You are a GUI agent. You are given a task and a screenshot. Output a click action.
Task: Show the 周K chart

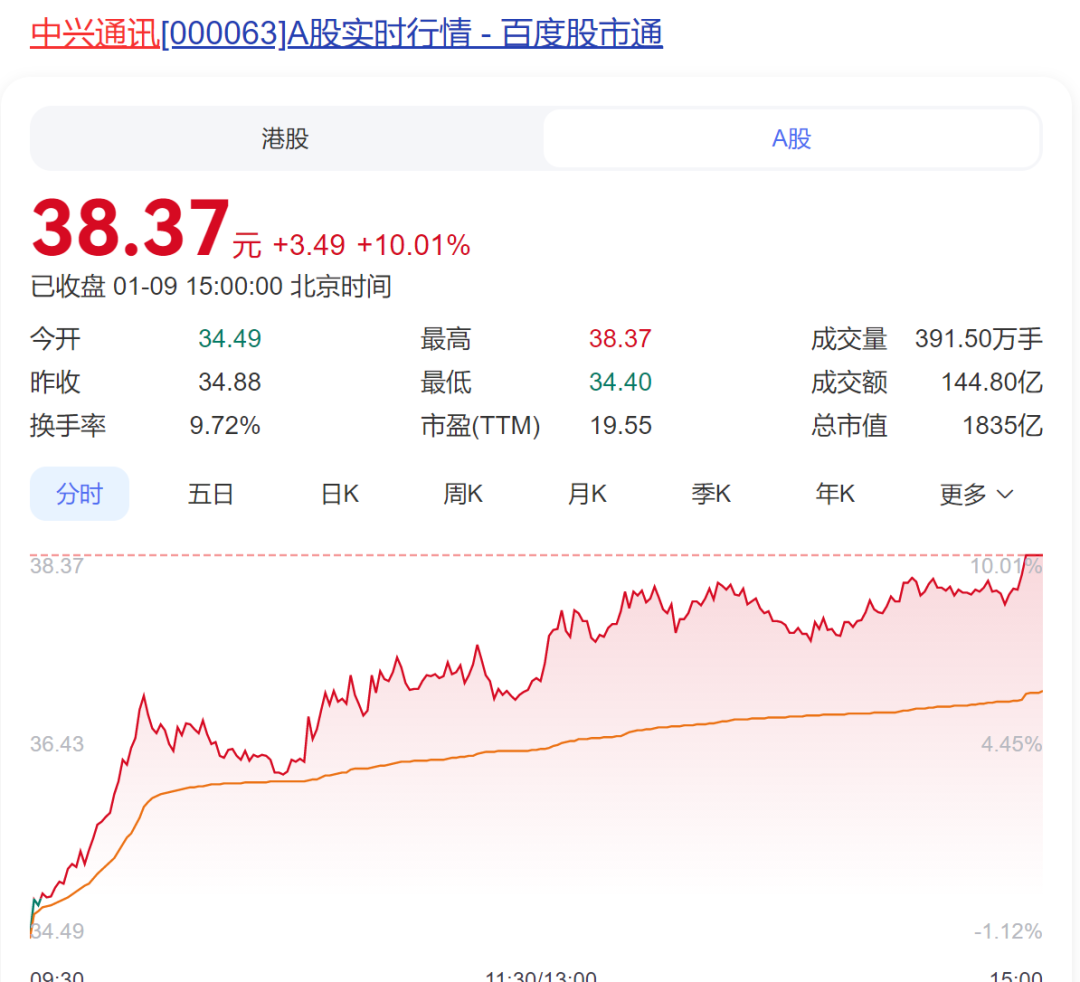pyautogui.click(x=463, y=494)
